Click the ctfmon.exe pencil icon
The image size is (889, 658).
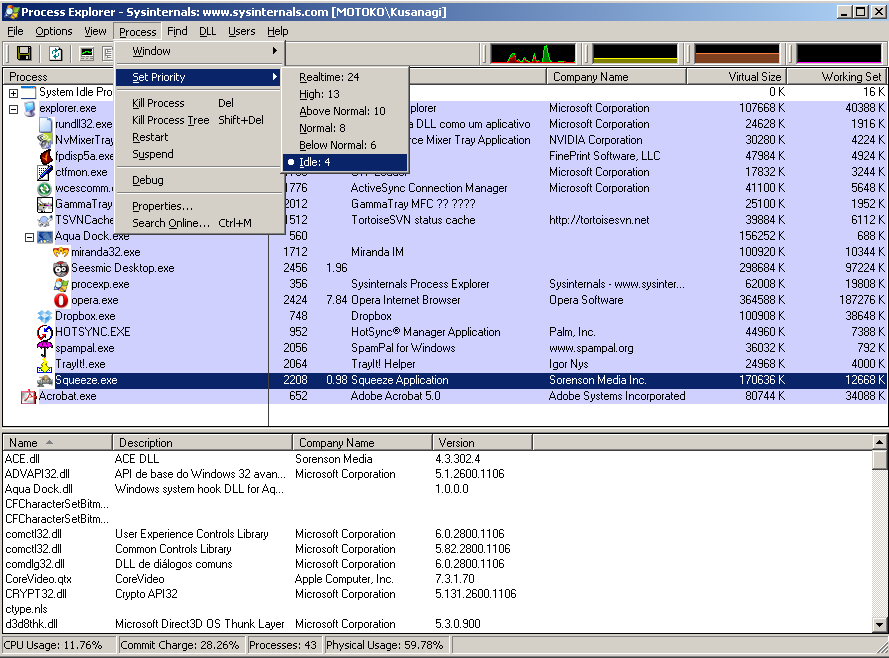45,172
